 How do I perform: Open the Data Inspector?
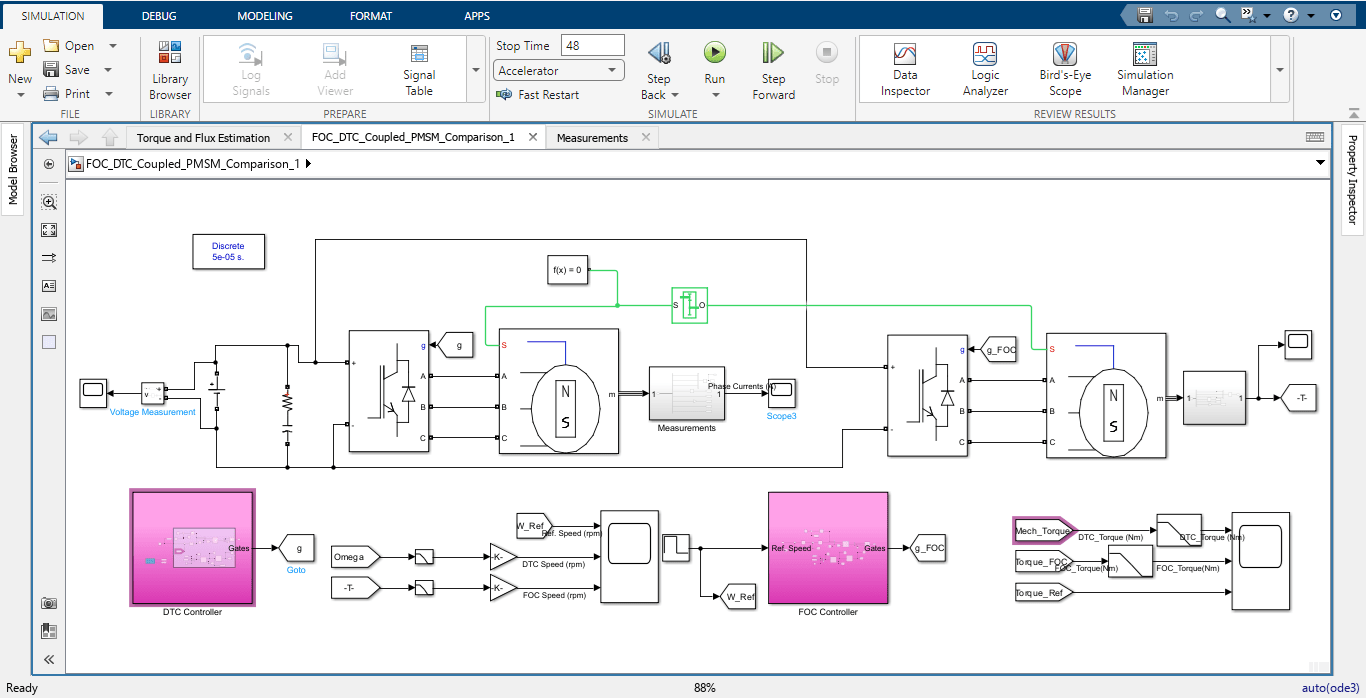tap(904, 68)
